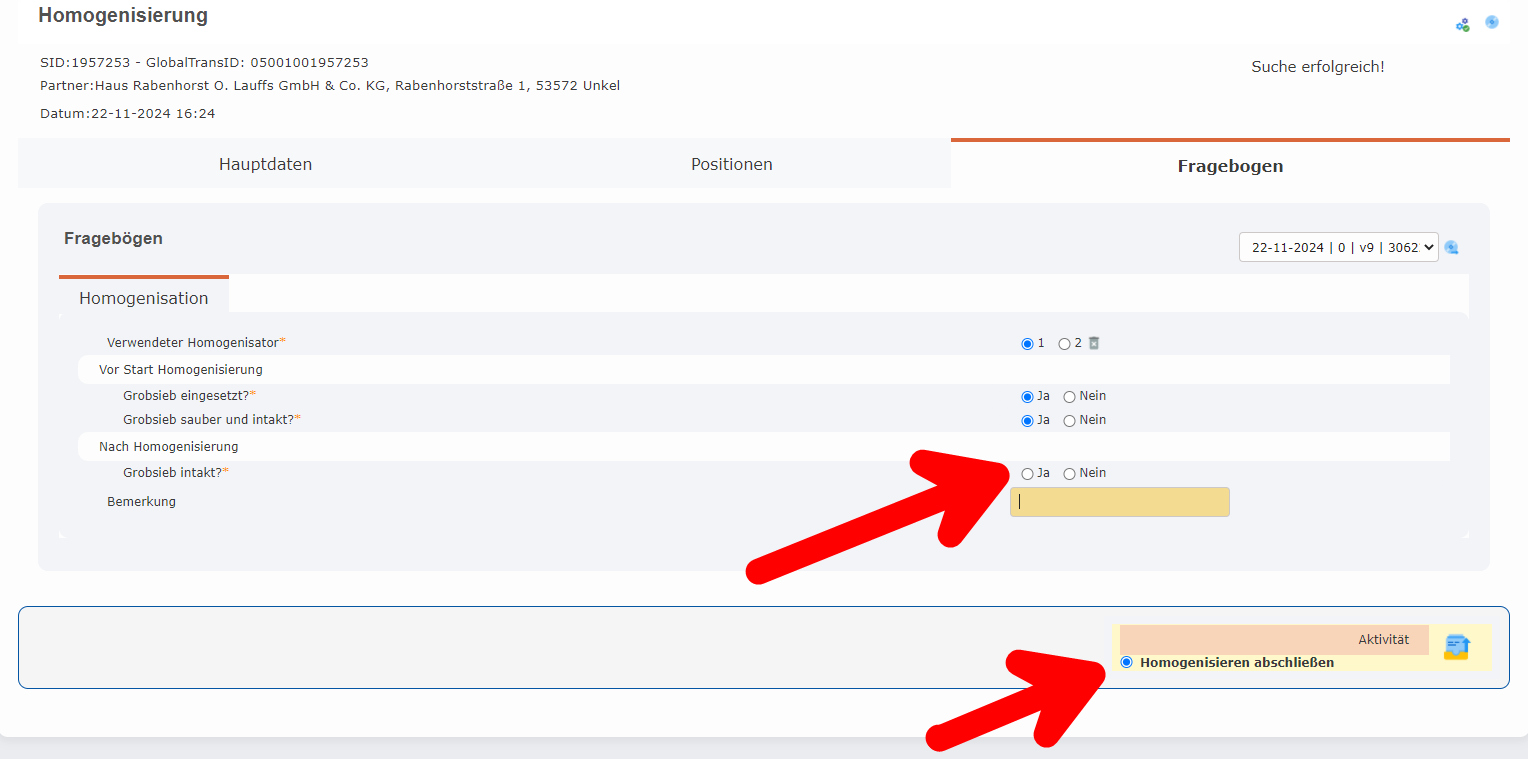Image resolution: width=1528 pixels, height=759 pixels.
Task: Set Grobsieb sauber und intakt to Ja
Action: tap(1027, 421)
